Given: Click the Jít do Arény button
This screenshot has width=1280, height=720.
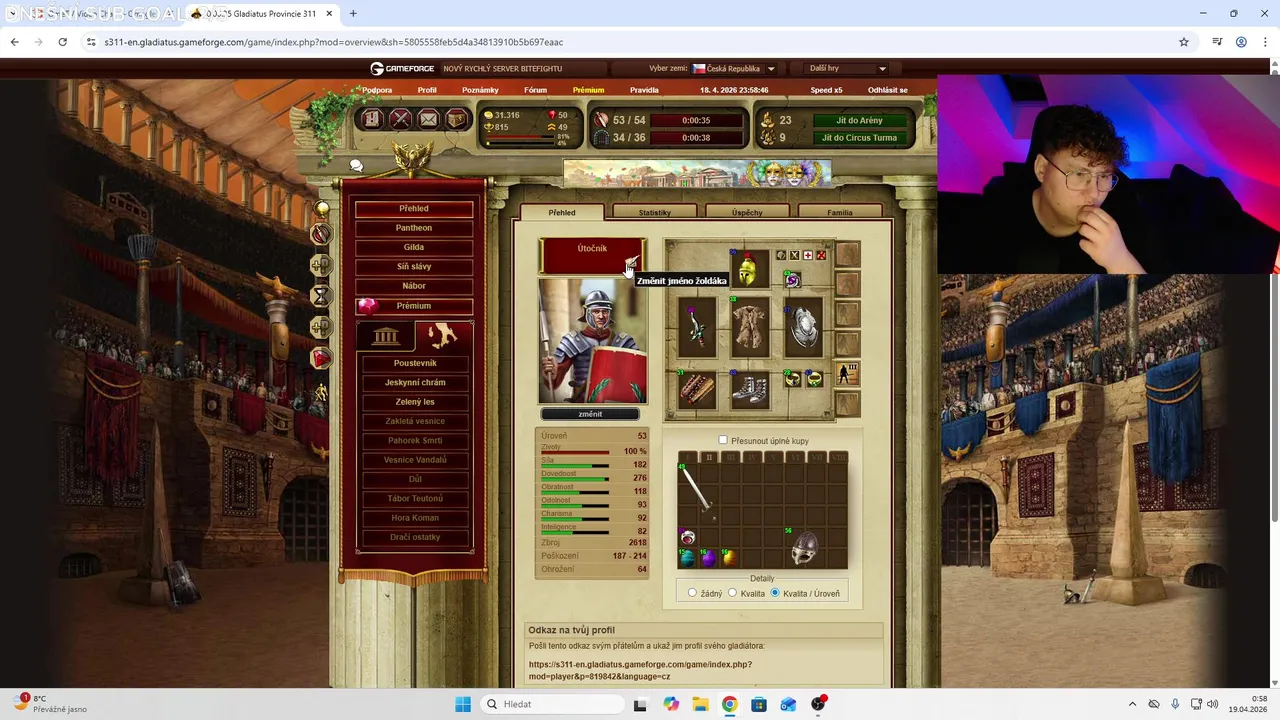Looking at the screenshot, I should point(859,120).
